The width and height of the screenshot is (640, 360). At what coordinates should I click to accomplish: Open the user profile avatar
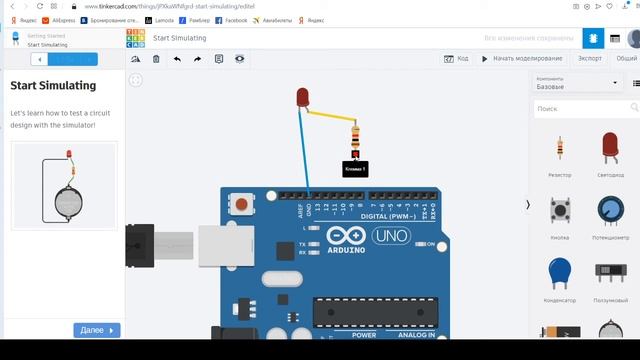coord(634,39)
